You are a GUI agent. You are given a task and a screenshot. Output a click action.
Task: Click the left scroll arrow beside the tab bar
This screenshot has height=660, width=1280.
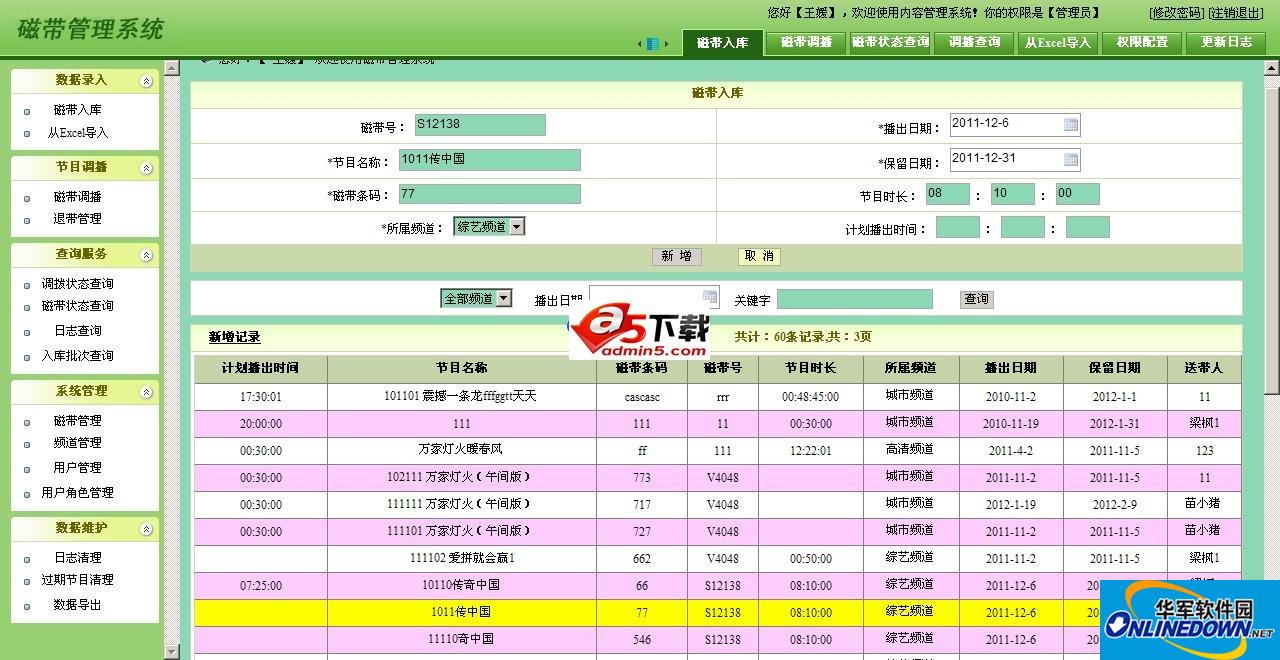[x=641, y=44]
